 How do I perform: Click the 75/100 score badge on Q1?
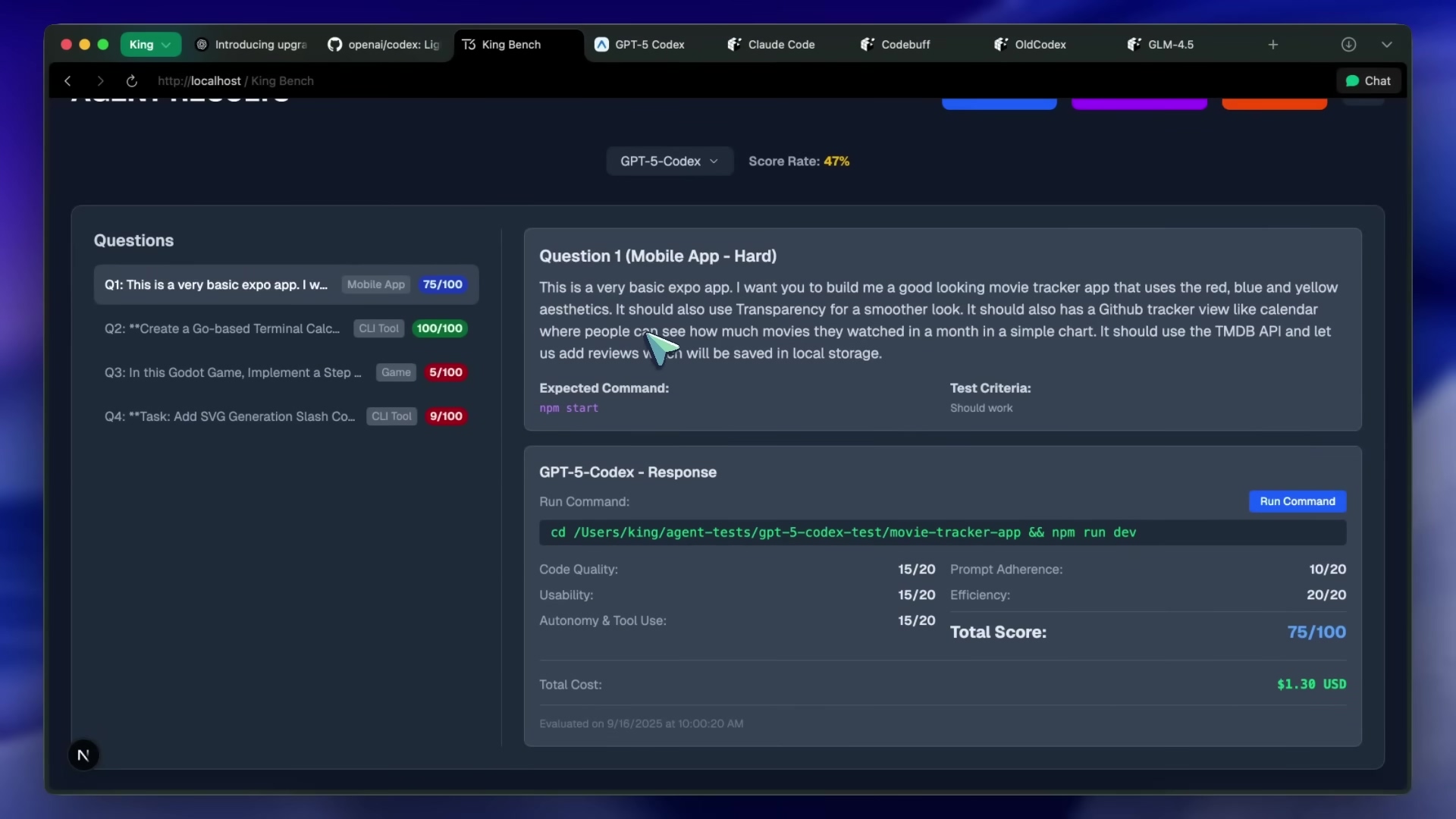tap(442, 284)
